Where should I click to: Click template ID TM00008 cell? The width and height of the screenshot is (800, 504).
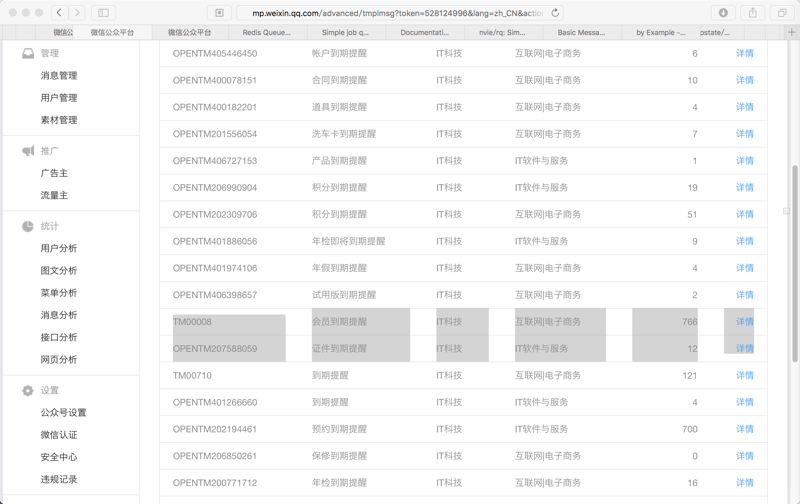coord(192,322)
